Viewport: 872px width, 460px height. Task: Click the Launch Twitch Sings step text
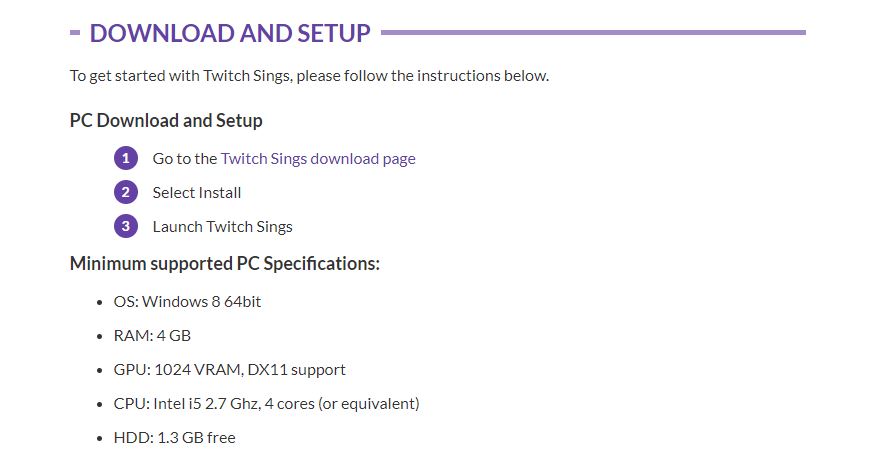(222, 227)
